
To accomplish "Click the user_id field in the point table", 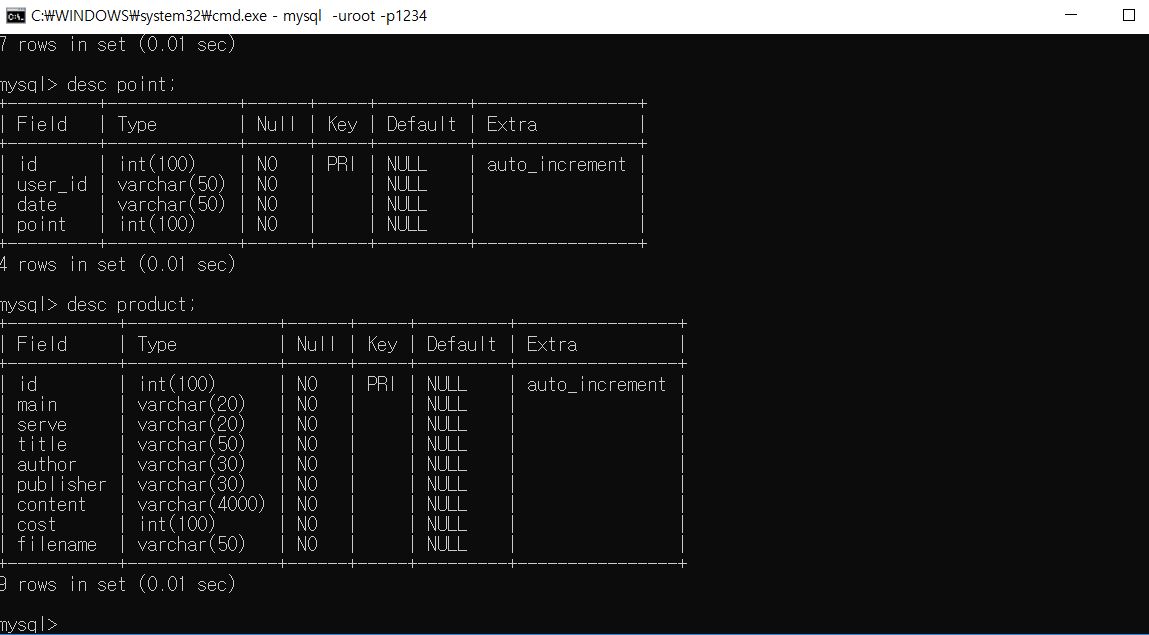I will 52,184.
